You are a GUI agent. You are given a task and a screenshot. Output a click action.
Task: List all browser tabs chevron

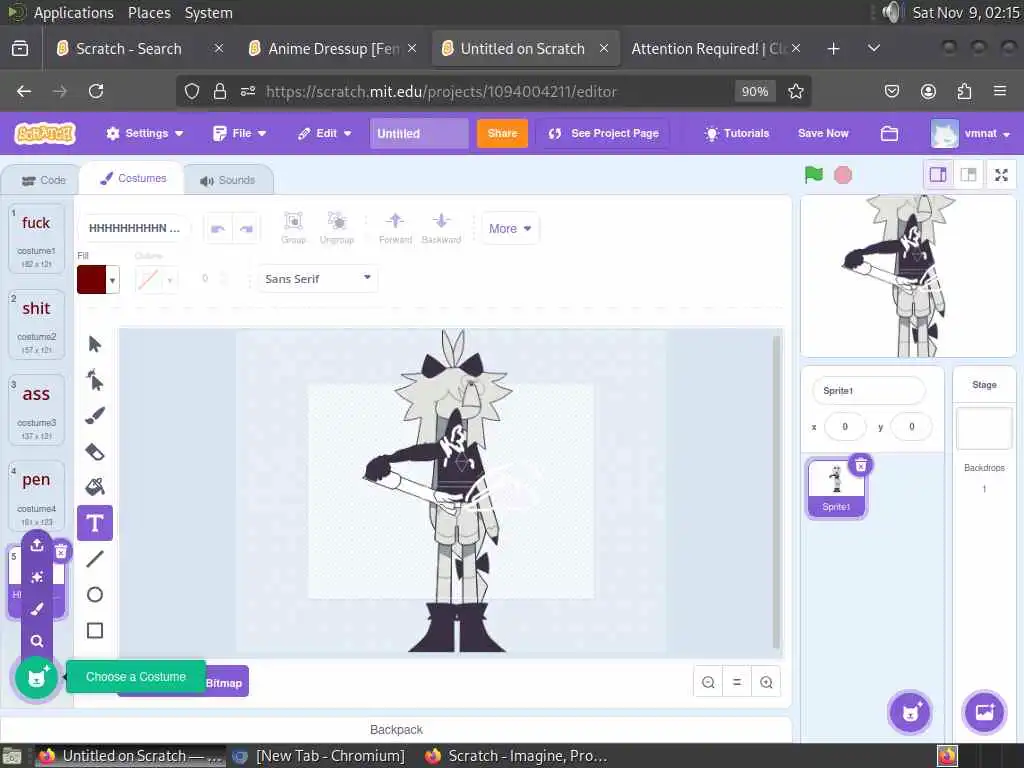(874, 48)
